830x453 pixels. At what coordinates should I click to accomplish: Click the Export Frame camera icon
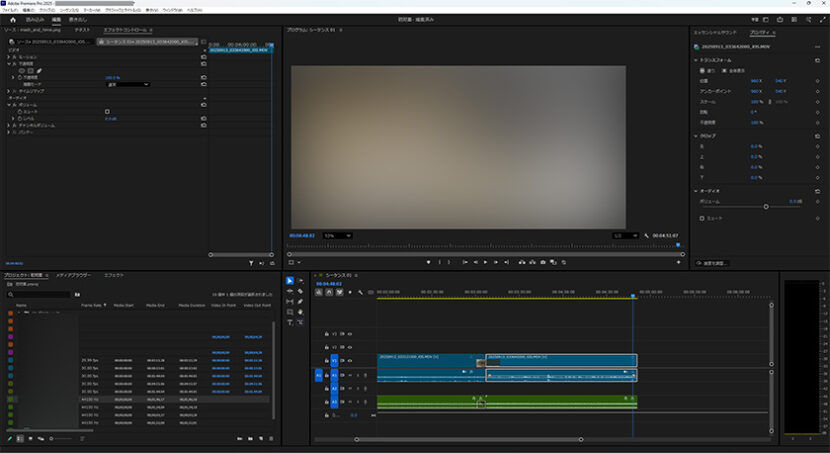click(543, 262)
